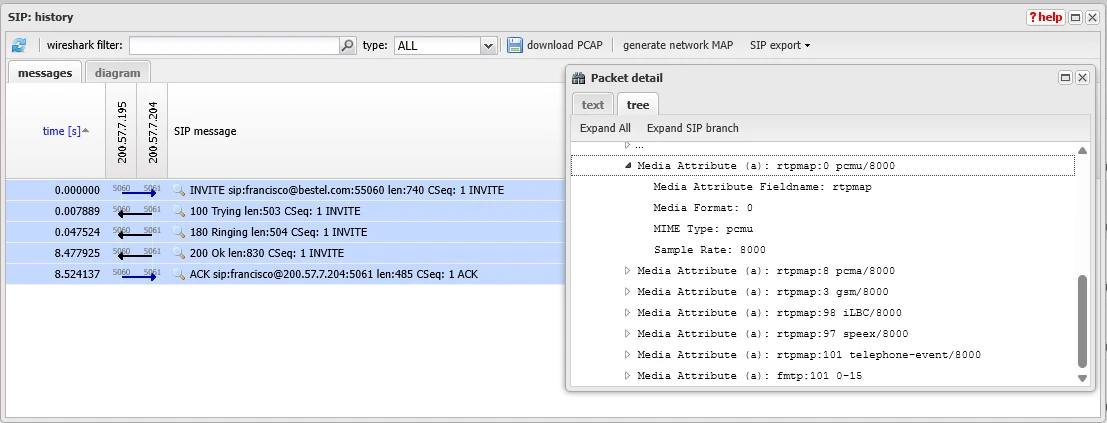The width and height of the screenshot is (1107, 423).
Task: Click the Packet detail binoculars icon
Action: click(x=579, y=78)
